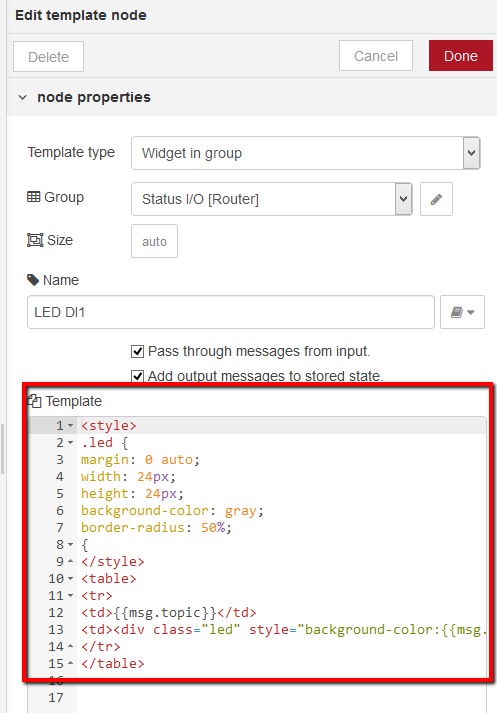Screen dimensions: 497x713
Task: Open the book icon dropdown beside Name
Action: pyautogui.click(x=462, y=312)
